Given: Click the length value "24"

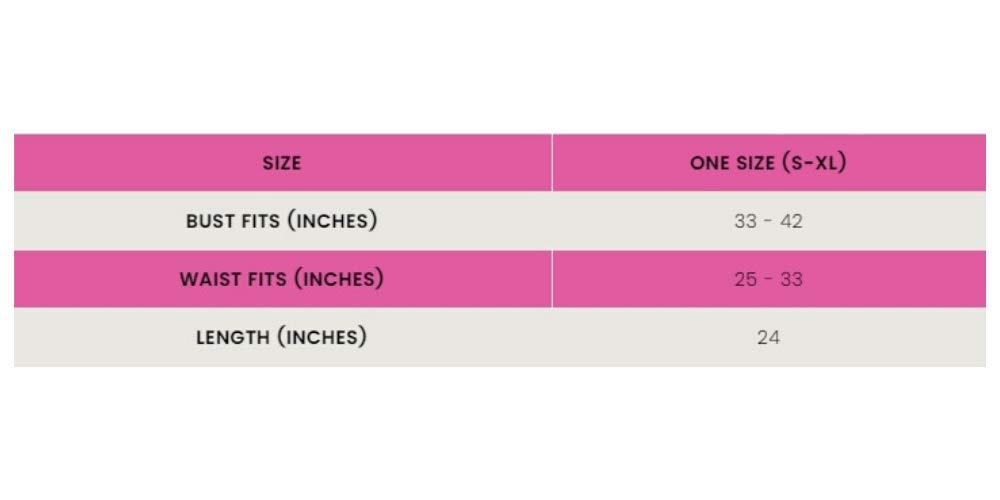Looking at the screenshot, I should click(x=767, y=337).
